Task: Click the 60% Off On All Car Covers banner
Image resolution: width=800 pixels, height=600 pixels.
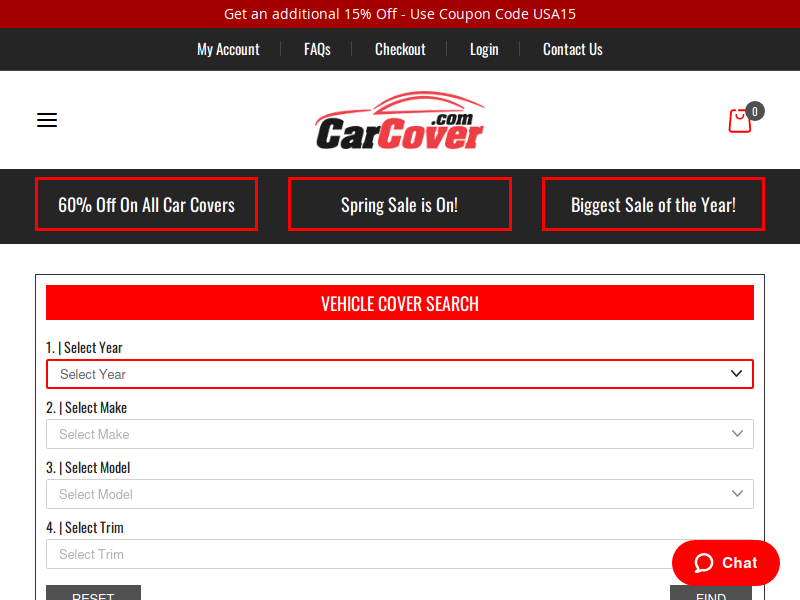Action: [146, 204]
